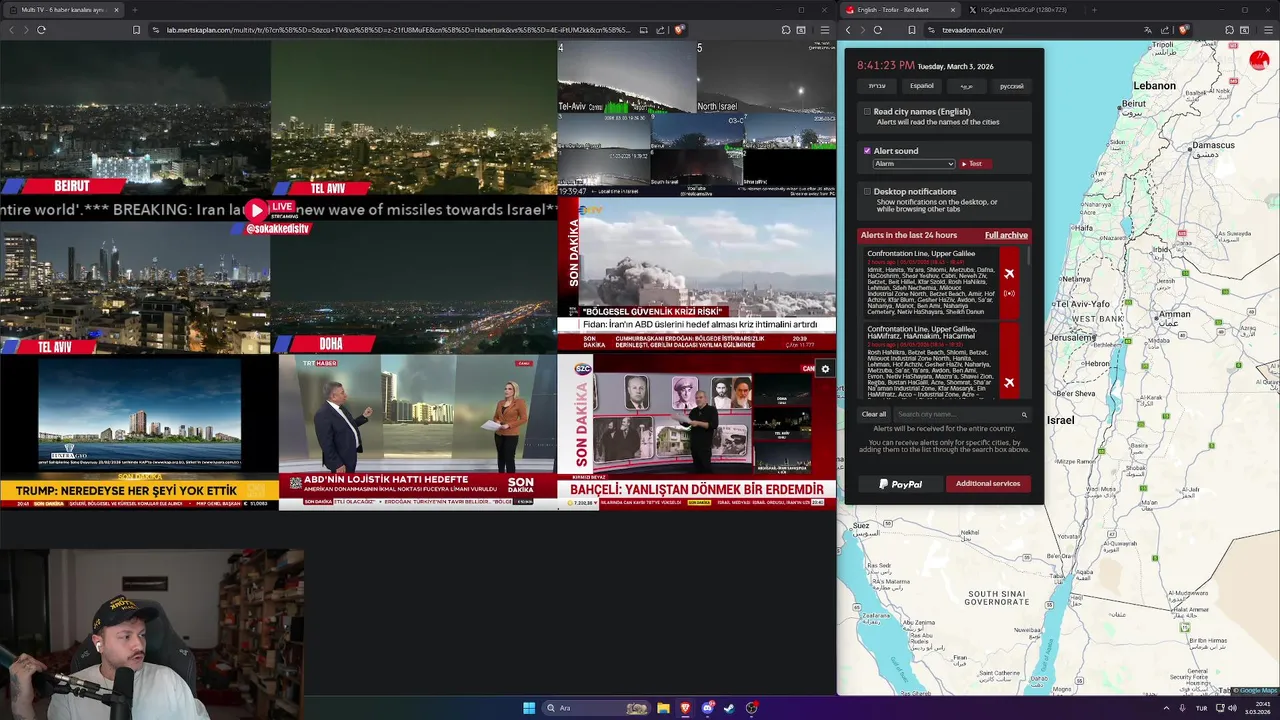Test the alert sound
This screenshot has height=720, width=1280.
click(975, 164)
